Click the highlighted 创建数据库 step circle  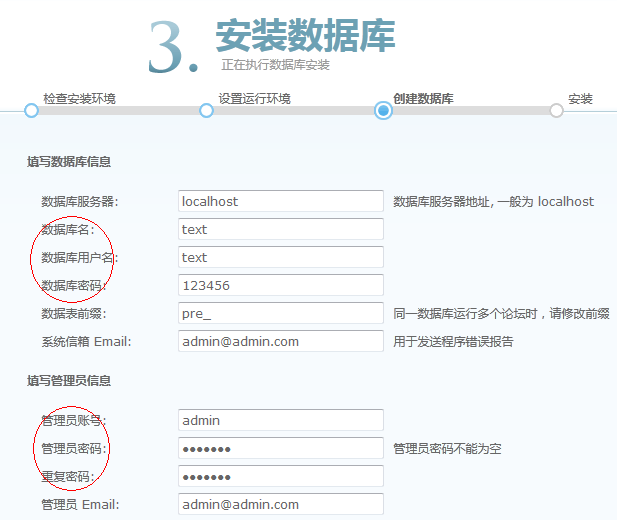point(383,110)
